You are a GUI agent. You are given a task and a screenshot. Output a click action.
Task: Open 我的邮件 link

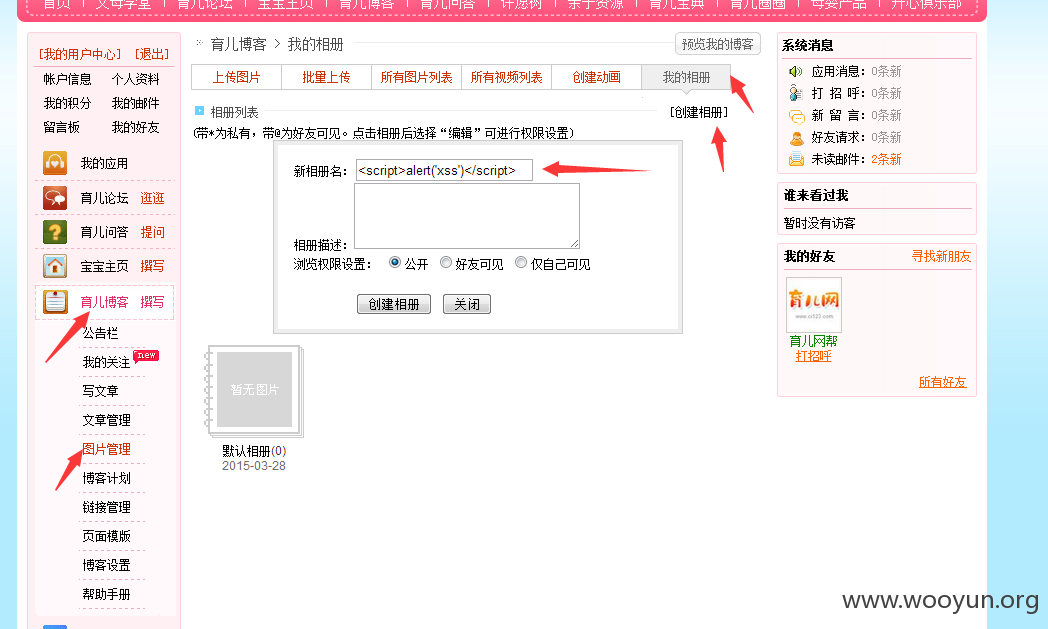pos(136,103)
